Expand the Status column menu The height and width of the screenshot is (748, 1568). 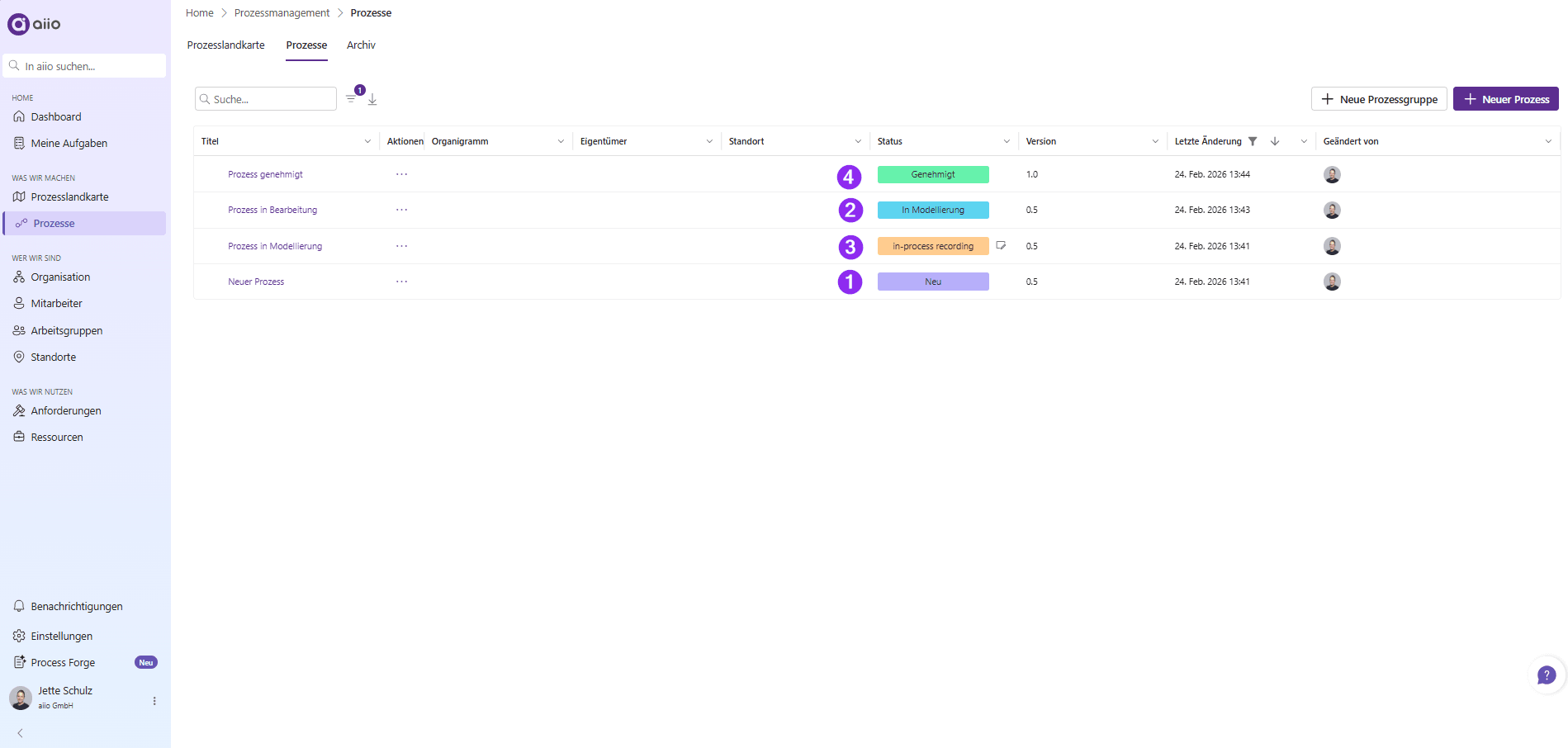pyautogui.click(x=1007, y=141)
